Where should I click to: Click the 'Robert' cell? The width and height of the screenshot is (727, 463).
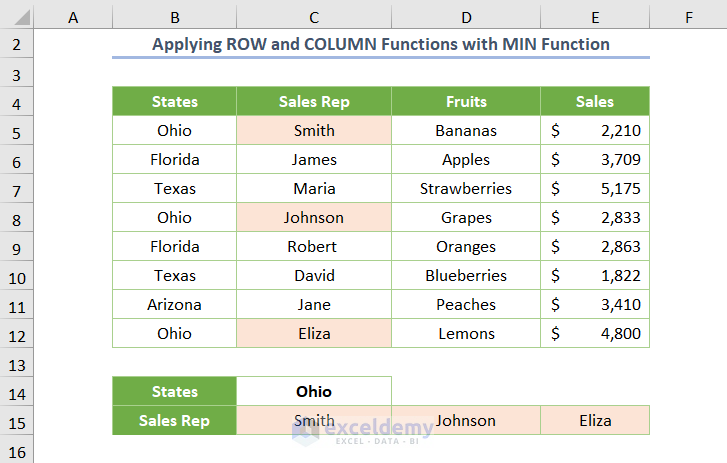[314, 247]
